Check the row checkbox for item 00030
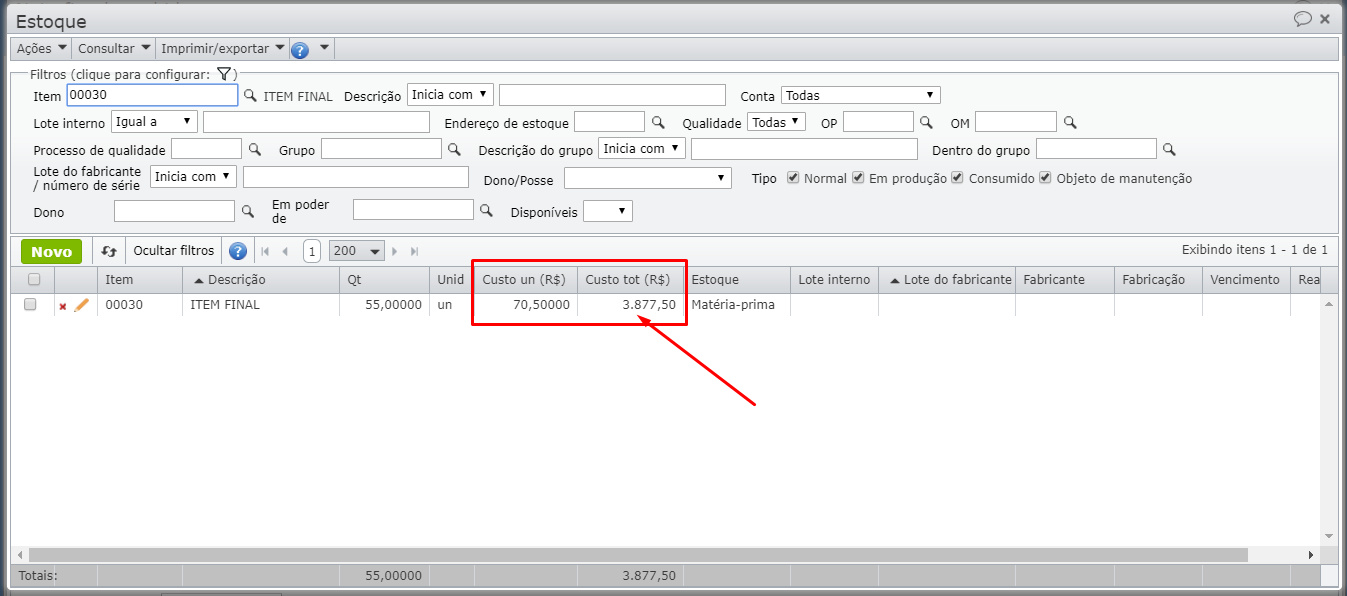This screenshot has width=1347, height=596. pyautogui.click(x=30, y=304)
